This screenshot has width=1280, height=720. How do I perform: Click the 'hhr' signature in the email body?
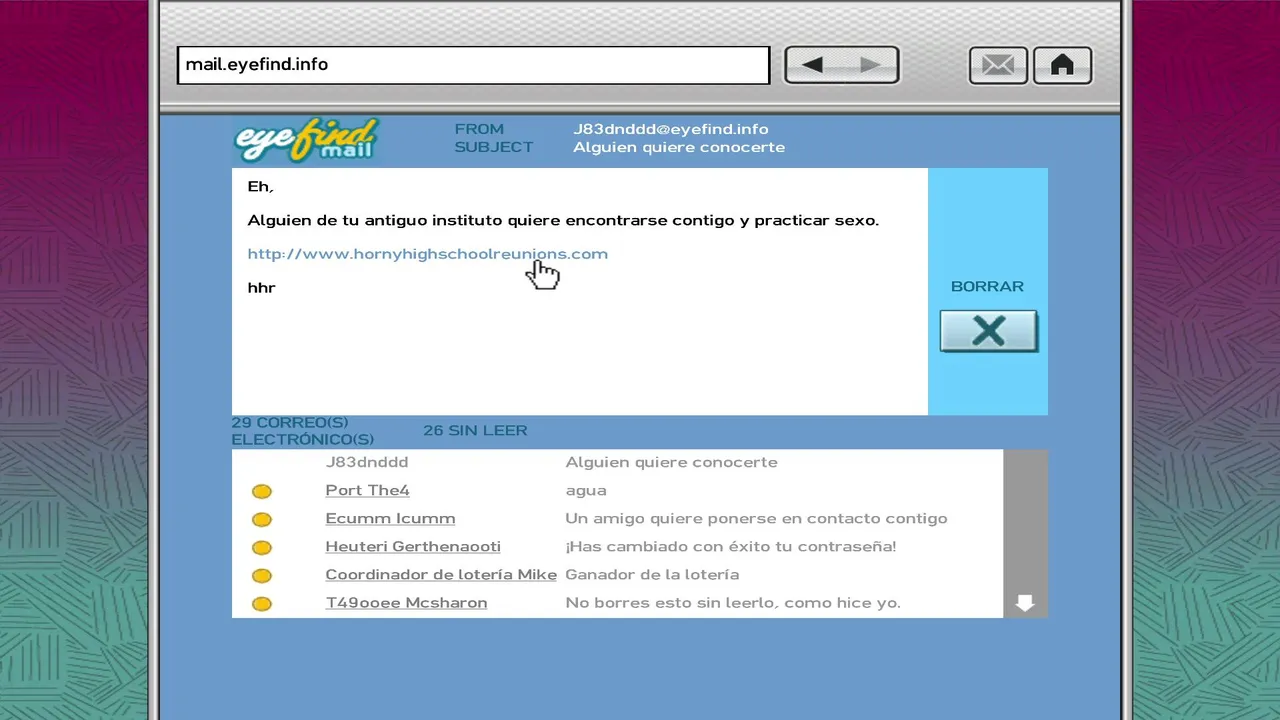[x=261, y=287]
